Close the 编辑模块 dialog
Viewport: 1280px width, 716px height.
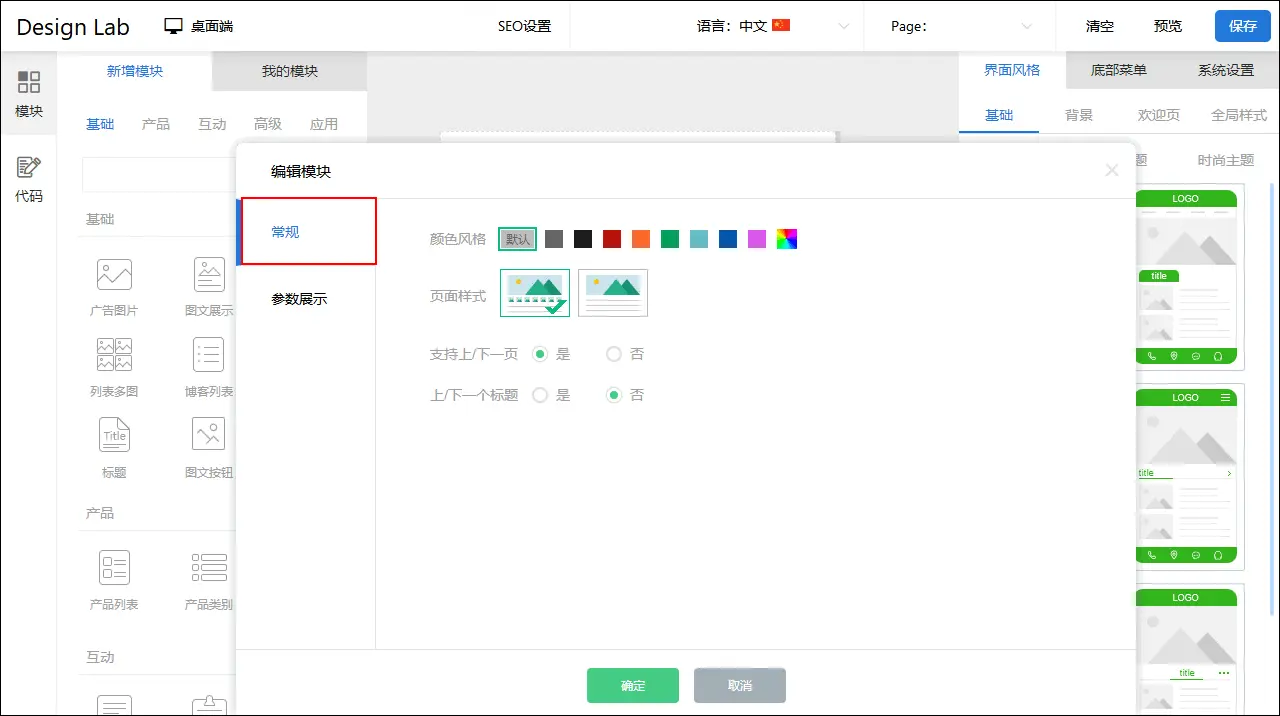click(1111, 171)
